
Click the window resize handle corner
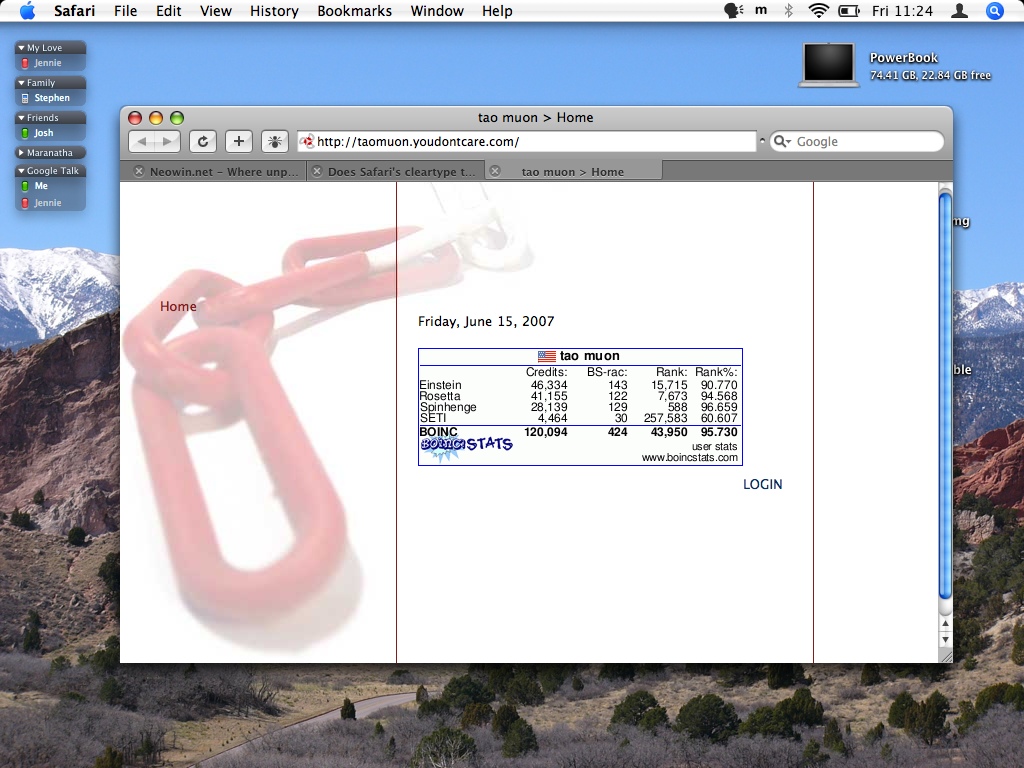coord(945,656)
